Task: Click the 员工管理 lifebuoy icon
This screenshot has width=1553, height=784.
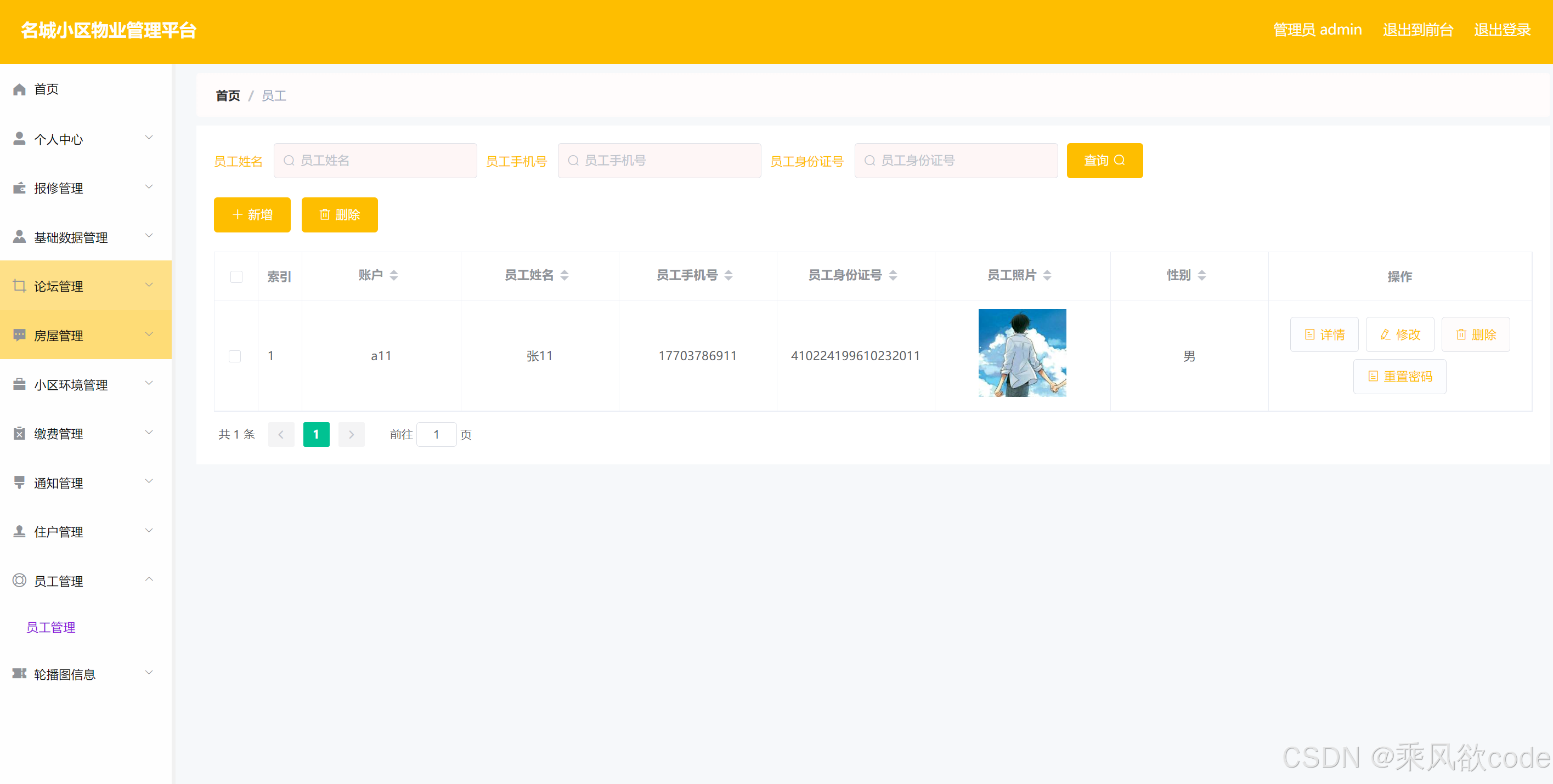Action: pos(19,580)
